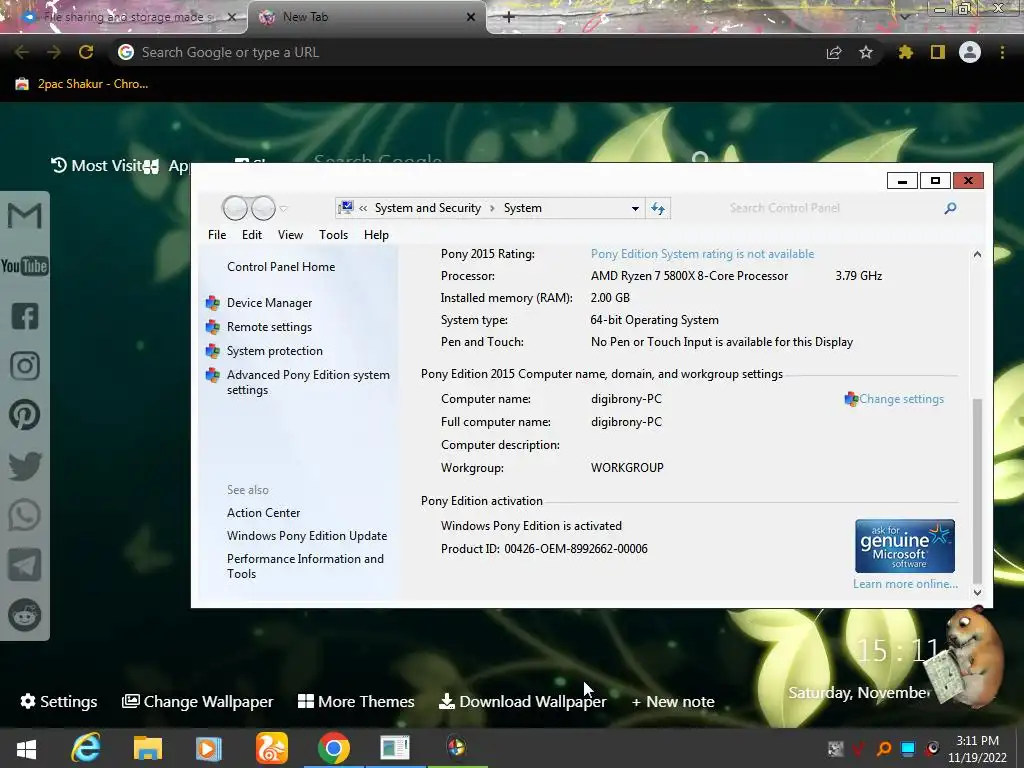
Task: Open Chrome side panel icon
Action: click(x=938, y=52)
